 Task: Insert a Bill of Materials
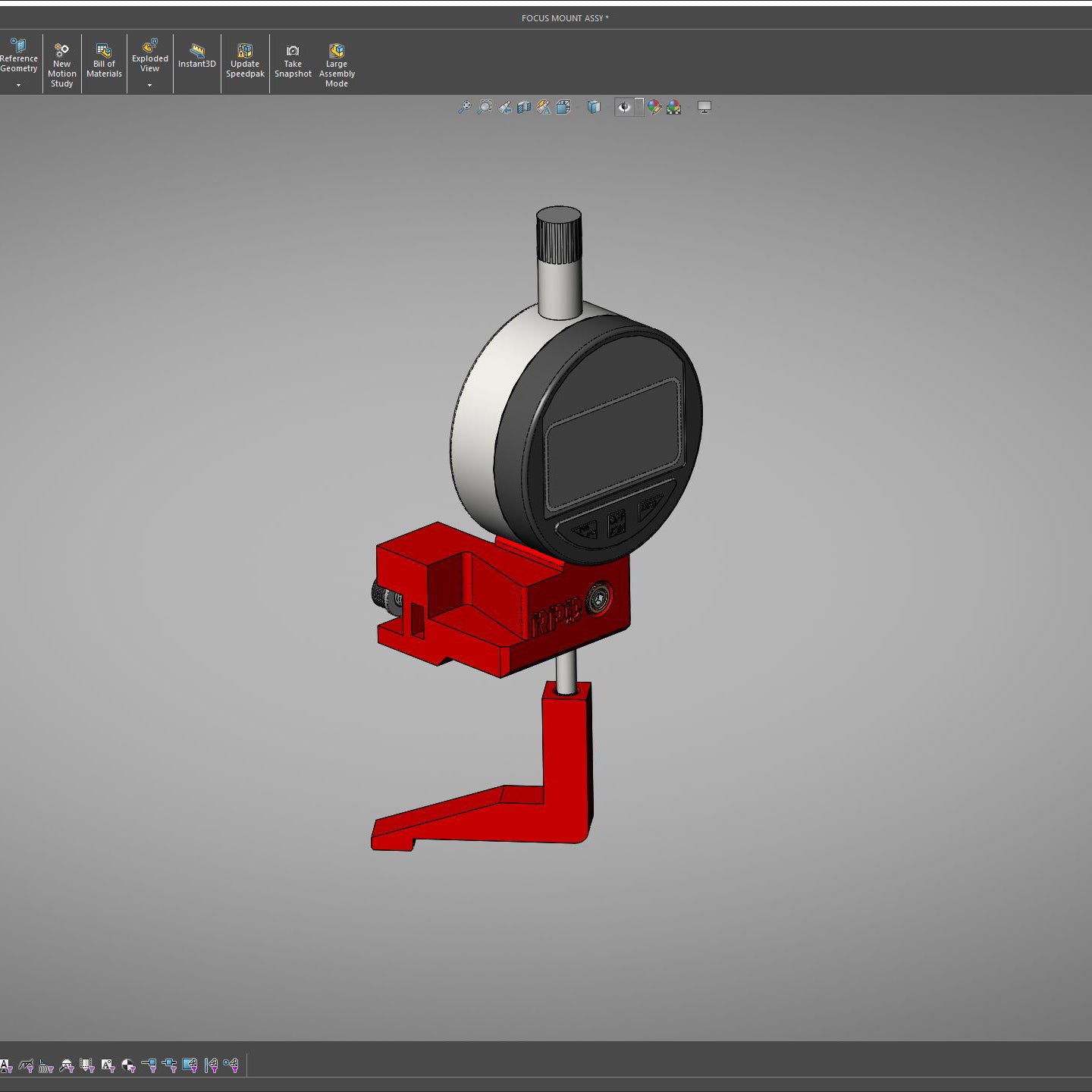(x=104, y=61)
